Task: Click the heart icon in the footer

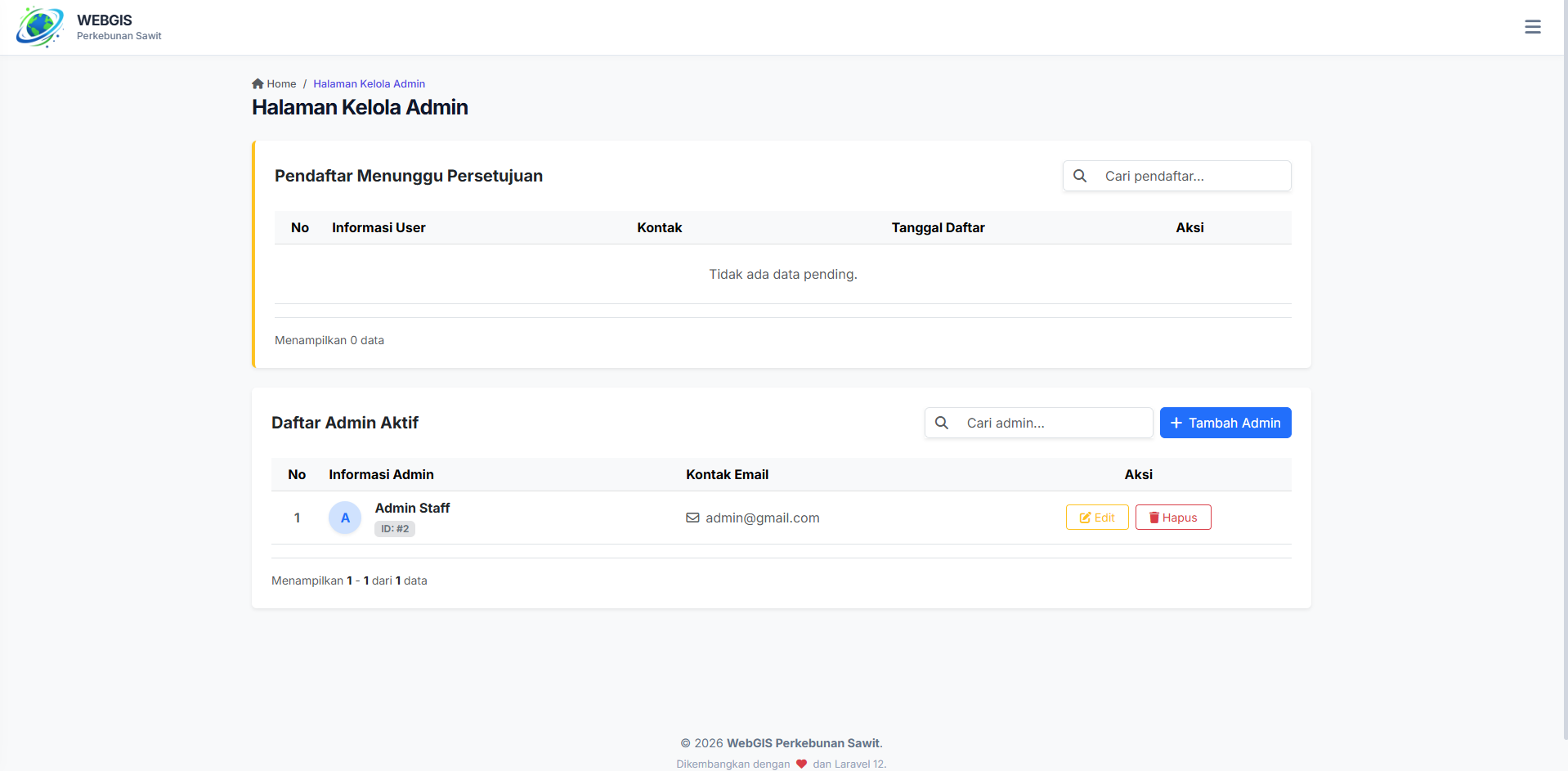Action: point(801,764)
